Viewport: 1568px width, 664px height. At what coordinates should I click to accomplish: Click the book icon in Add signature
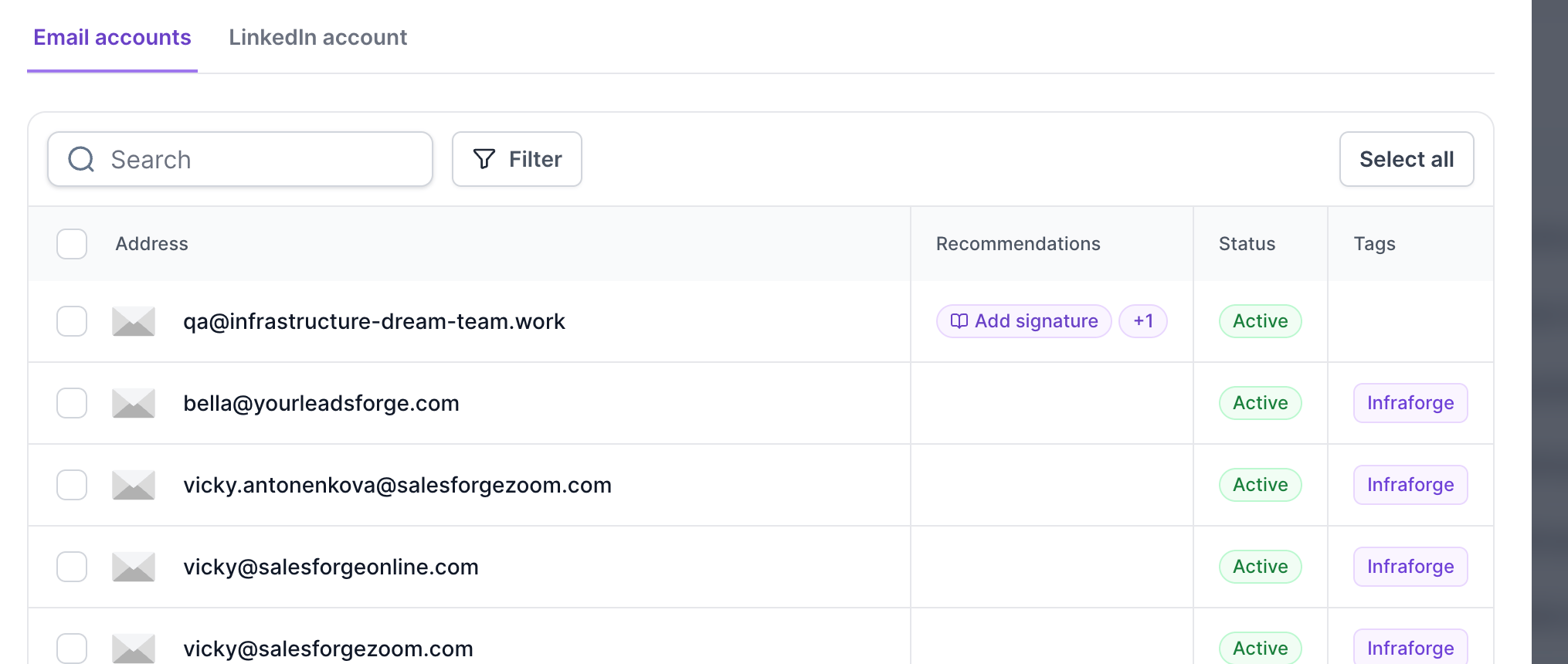click(x=959, y=321)
